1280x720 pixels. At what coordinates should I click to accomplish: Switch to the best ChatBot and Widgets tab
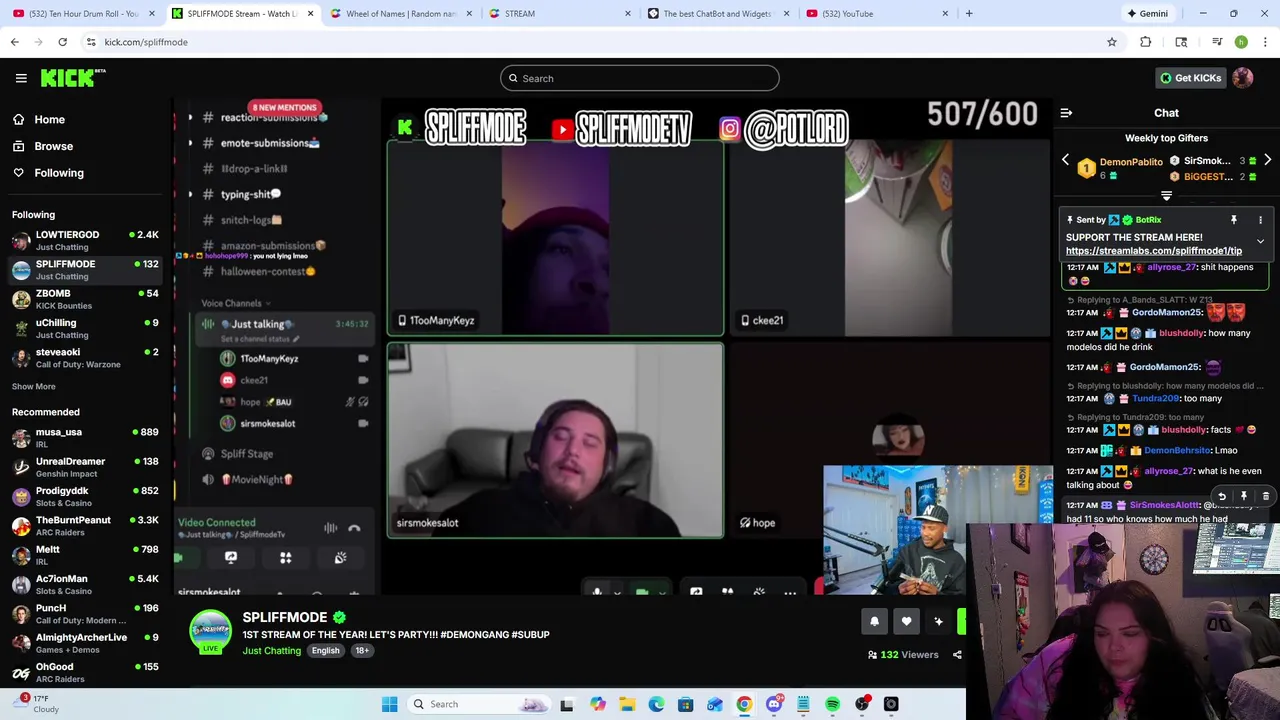click(718, 13)
